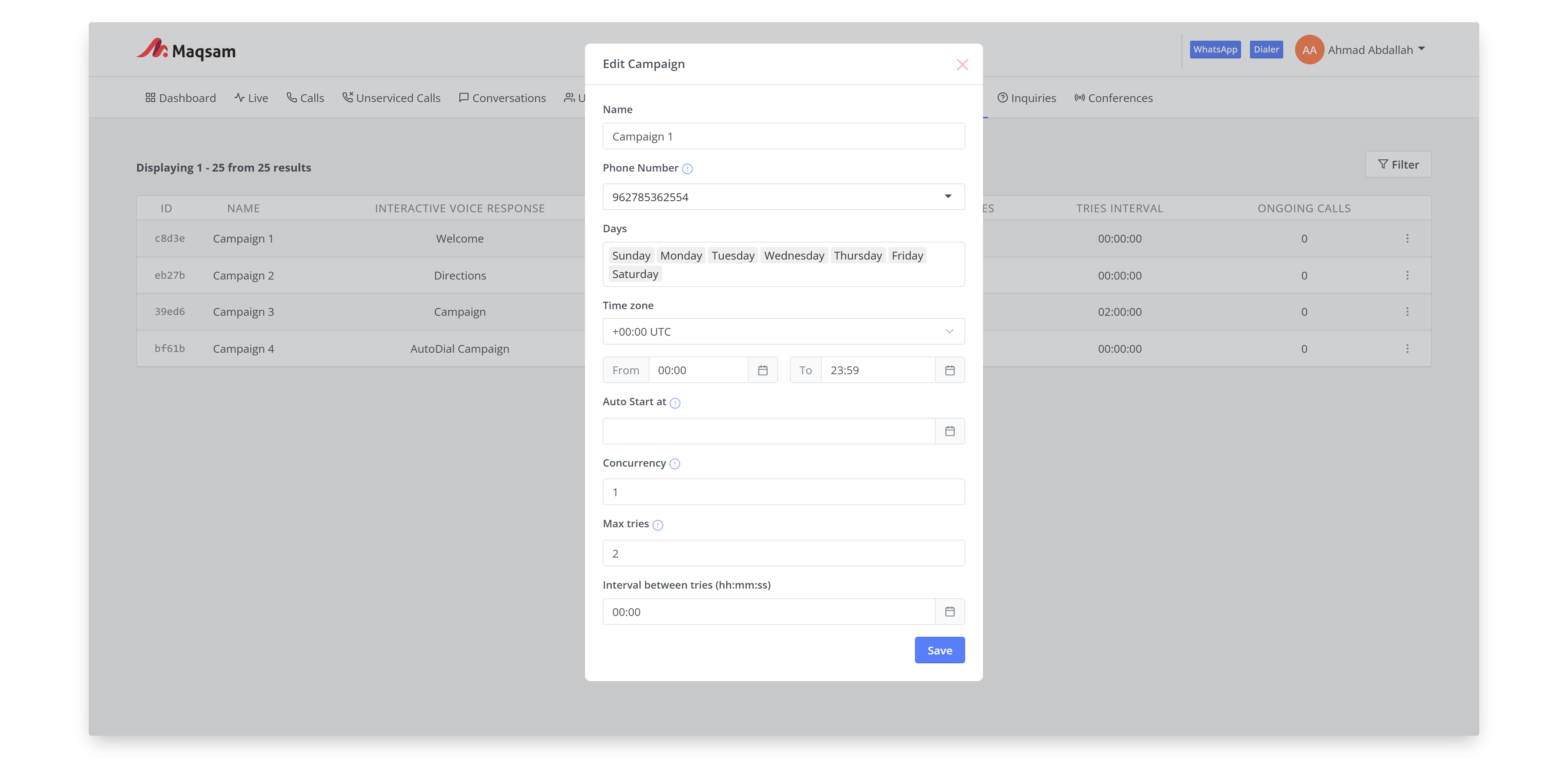Open the To time picker icon
This screenshot has height=758, width=1568.
pos(950,370)
